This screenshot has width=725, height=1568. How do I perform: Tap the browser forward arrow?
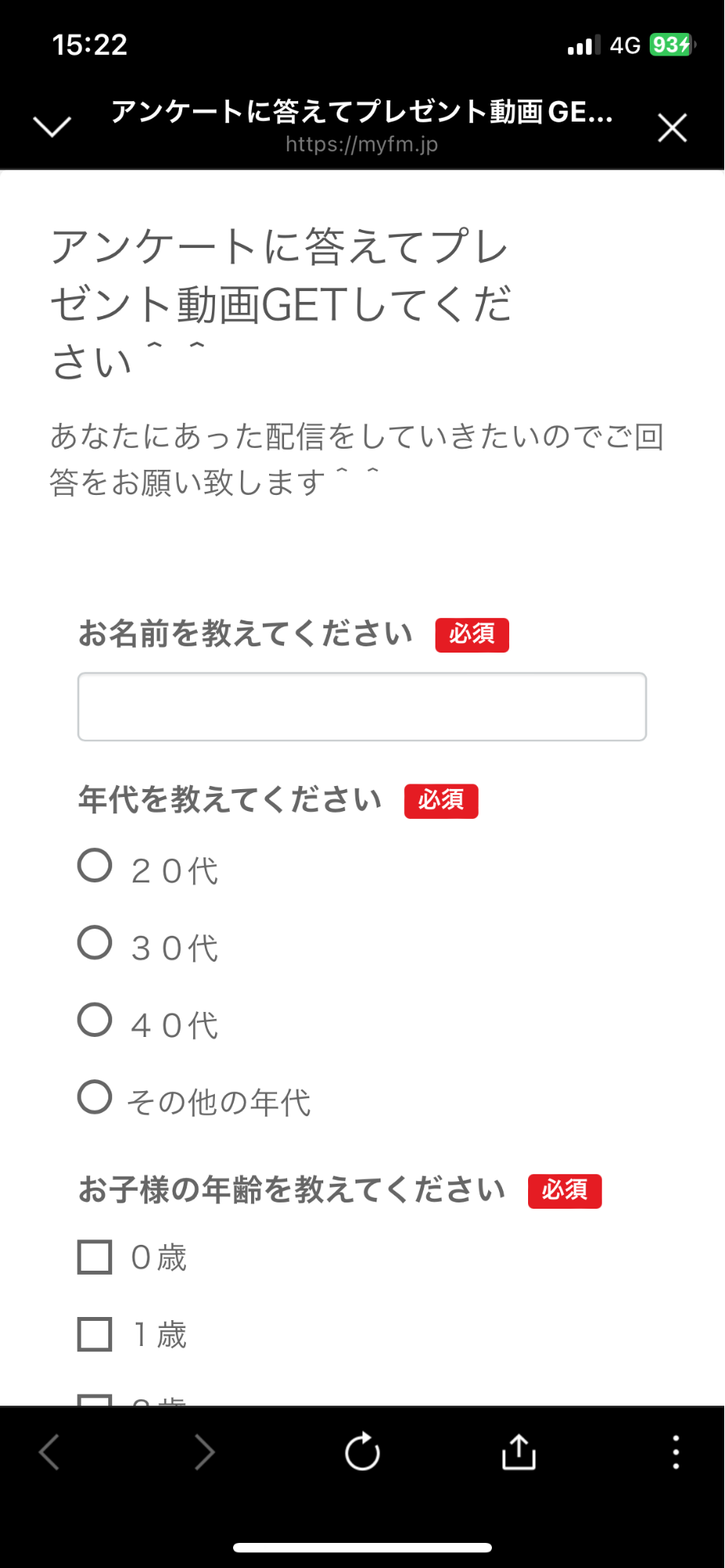(205, 1452)
